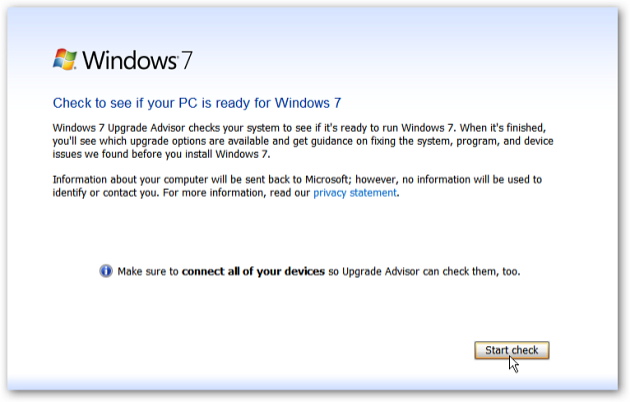
Task: Click 'identify or contact you' text
Action: [x=106, y=193]
